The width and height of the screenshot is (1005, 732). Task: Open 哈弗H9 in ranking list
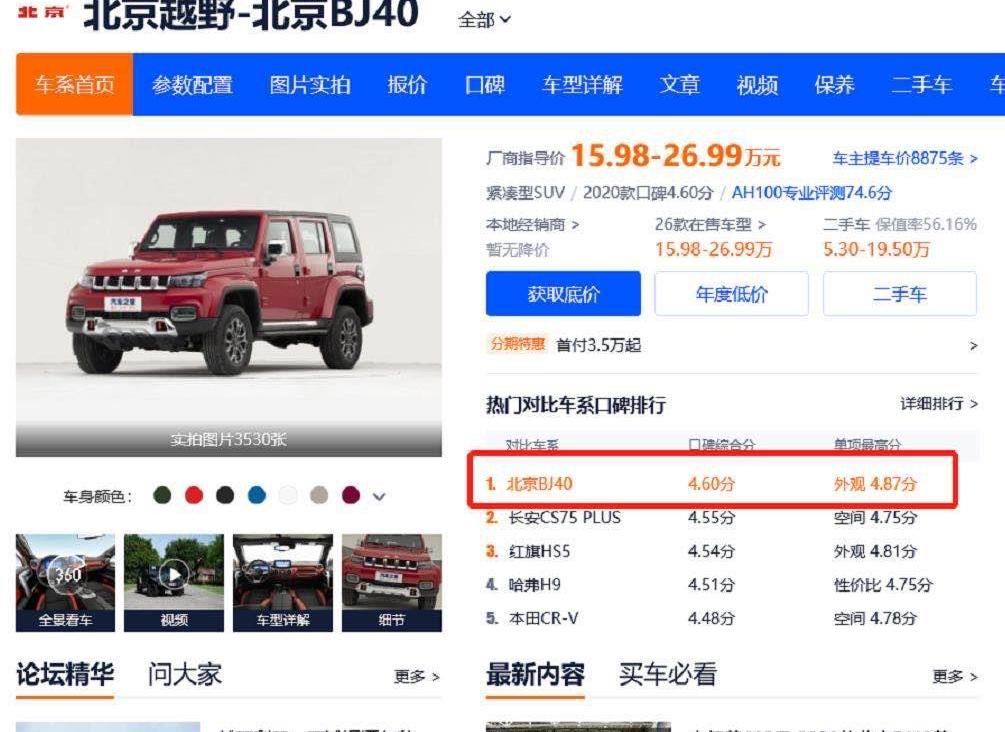(535, 585)
